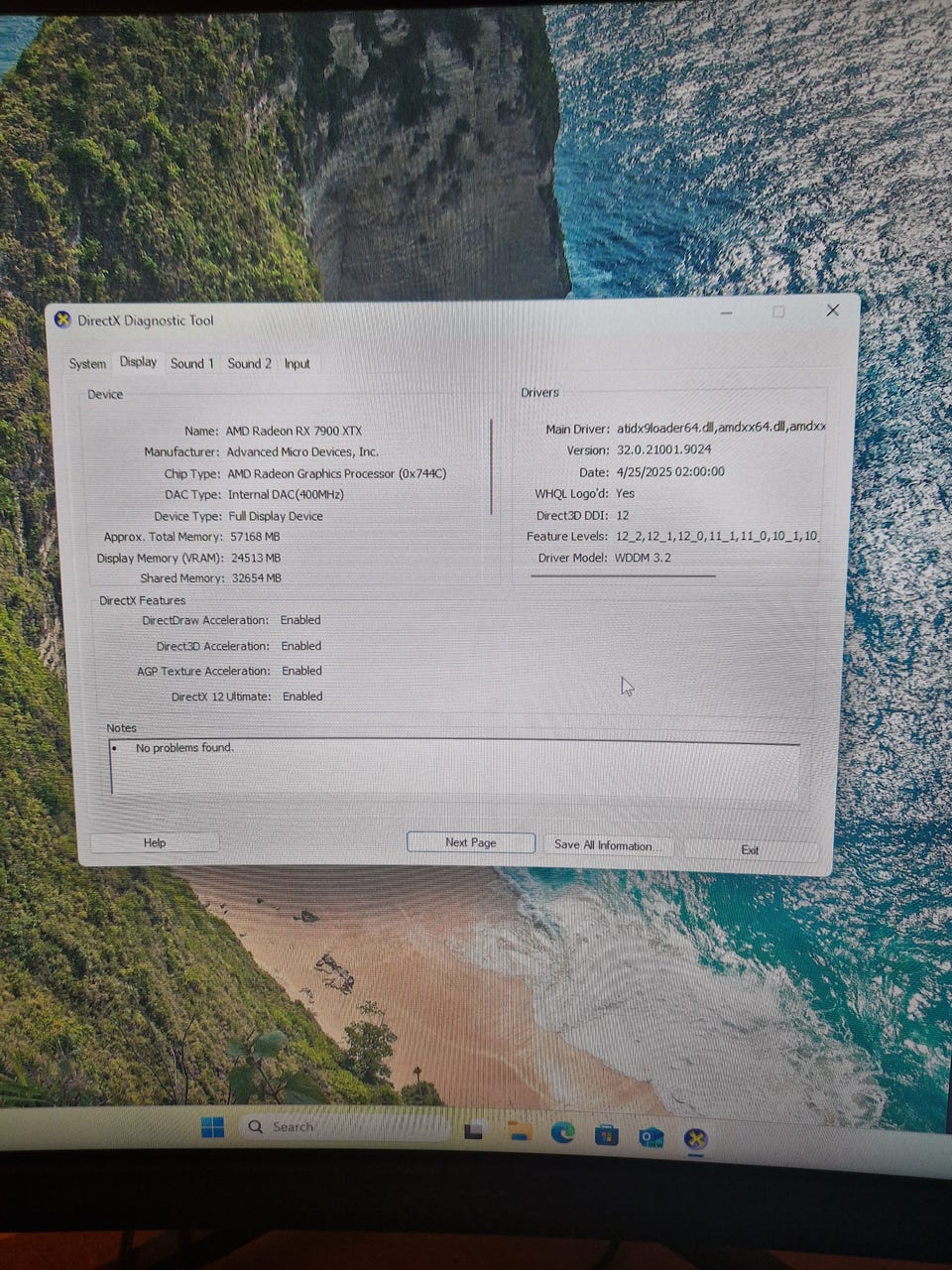The image size is (952, 1270).
Task: Open the Windows Start menu
Action: 212,1127
